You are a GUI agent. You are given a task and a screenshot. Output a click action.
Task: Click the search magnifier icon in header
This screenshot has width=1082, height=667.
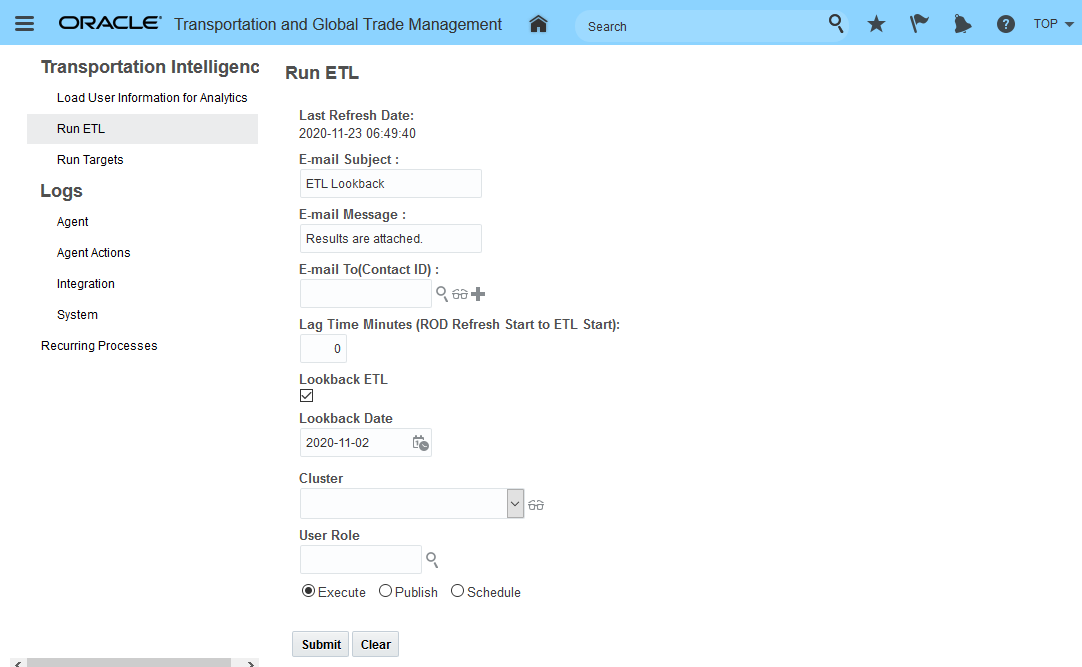pos(836,24)
